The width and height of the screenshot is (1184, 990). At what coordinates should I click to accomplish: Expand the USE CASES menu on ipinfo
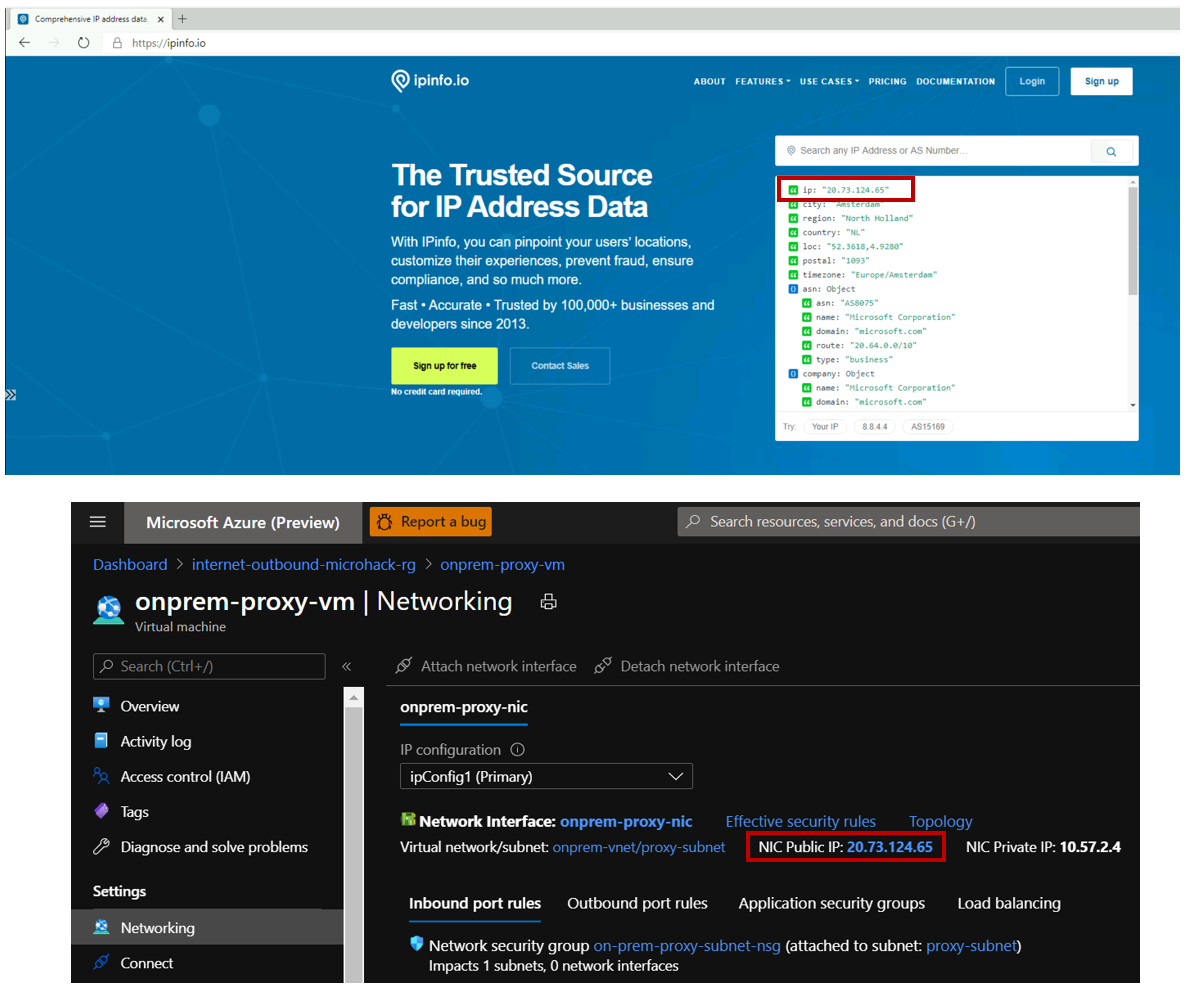(829, 82)
